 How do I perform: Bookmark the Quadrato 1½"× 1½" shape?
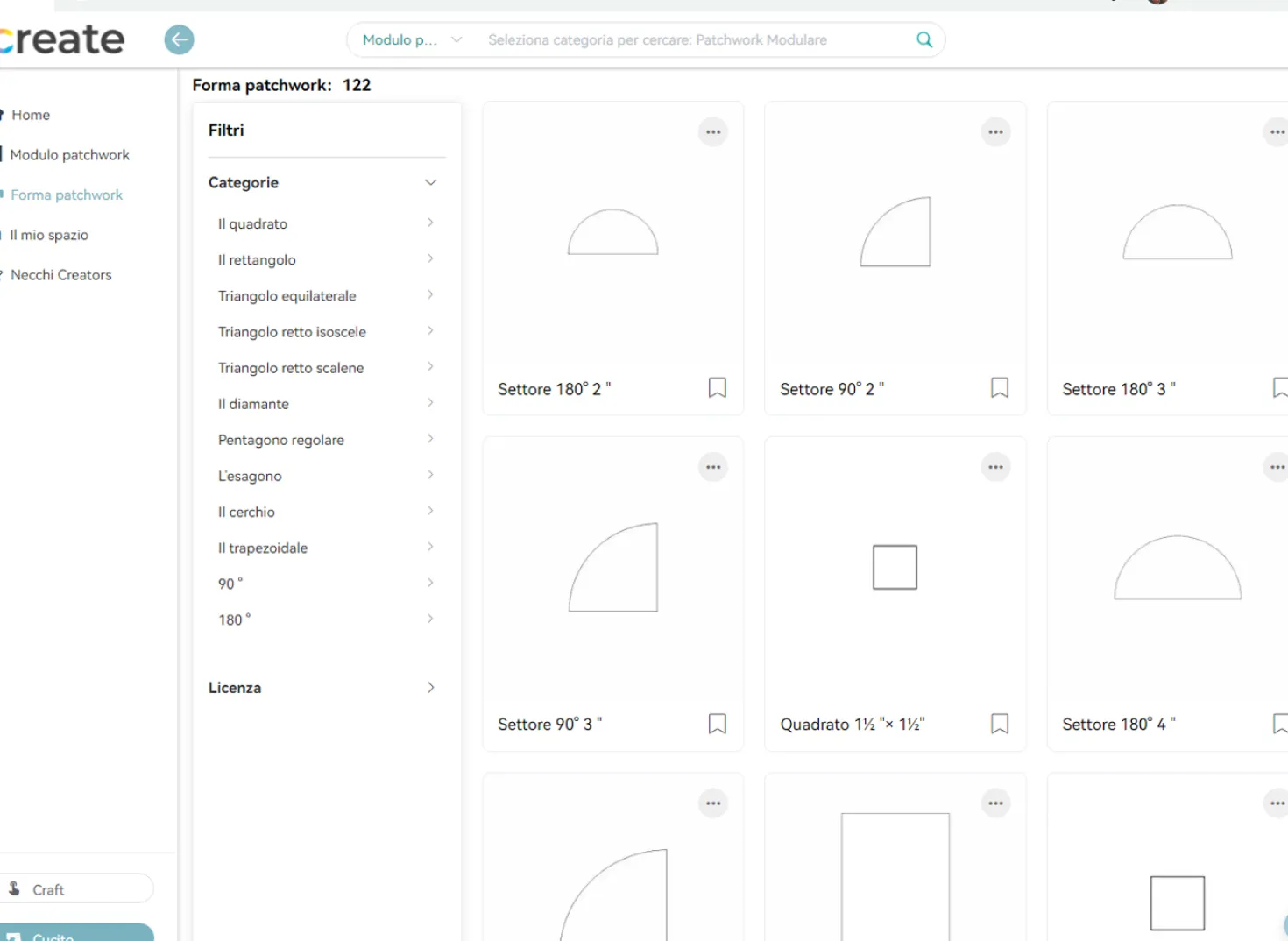1000,724
